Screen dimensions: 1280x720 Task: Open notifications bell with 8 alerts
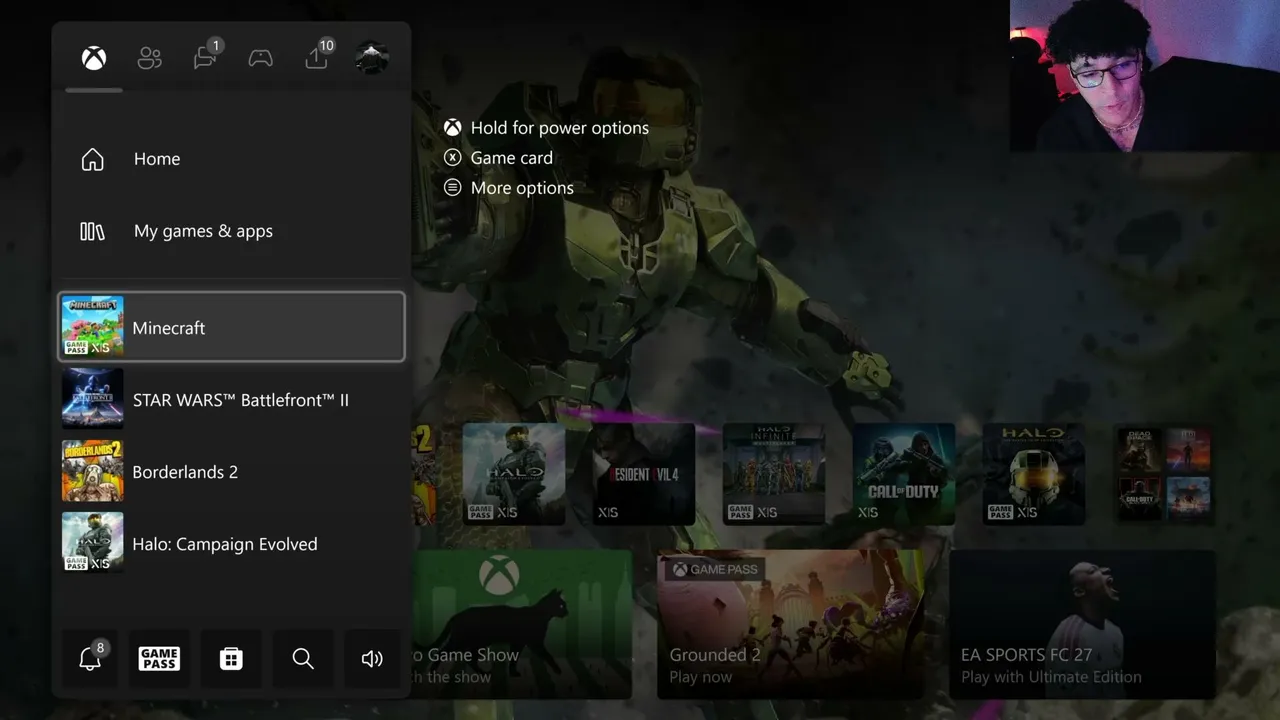coord(90,658)
